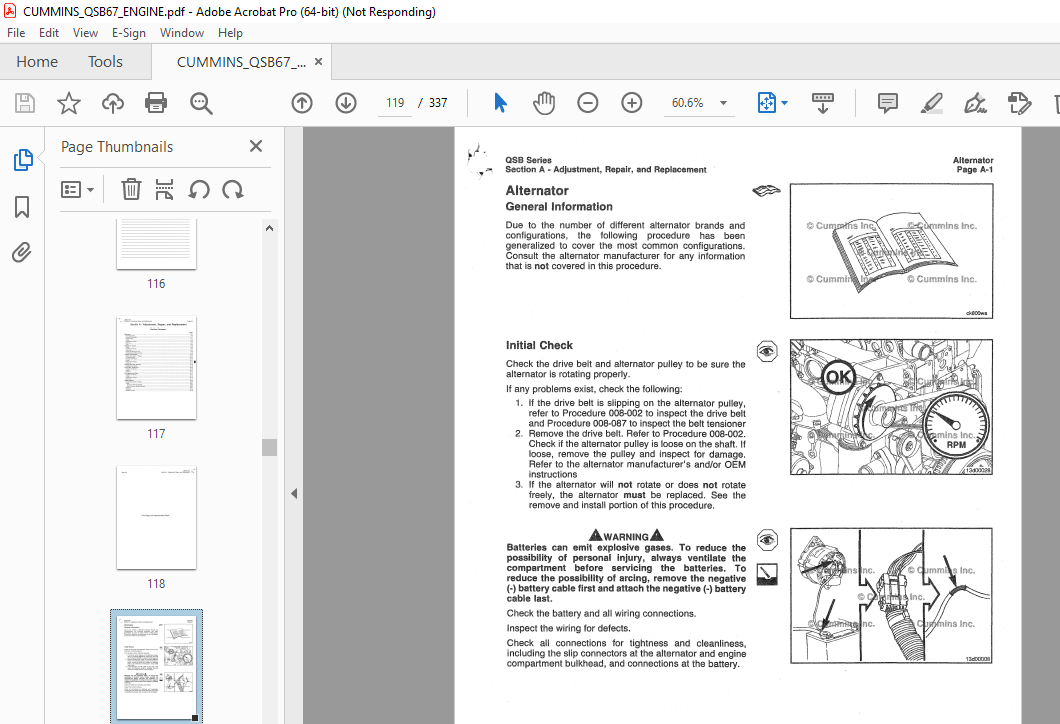Click the upload to cloud icon
Image resolution: width=1060 pixels, height=724 pixels.
tap(113, 103)
